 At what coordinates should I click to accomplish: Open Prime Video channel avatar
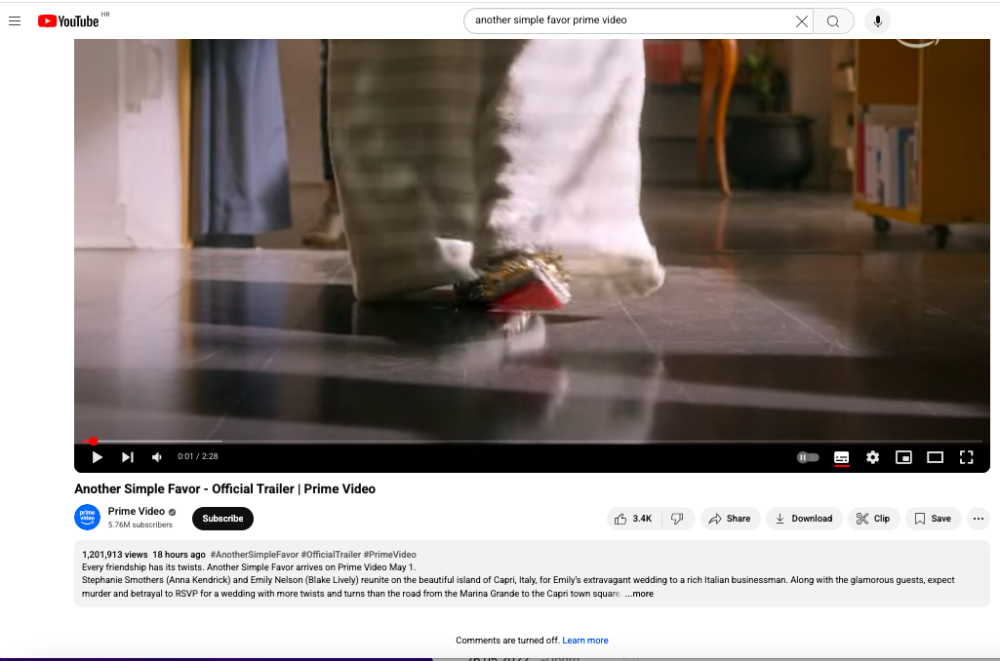click(87, 517)
